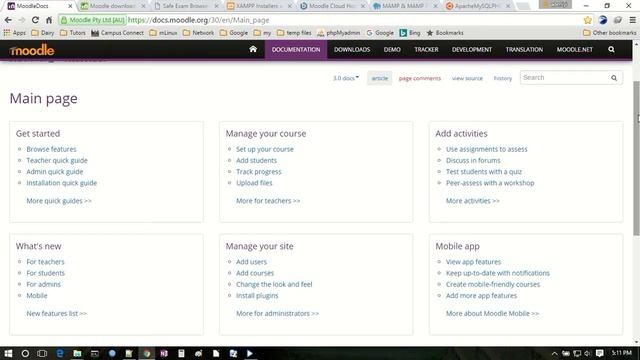This screenshot has height=360, width=640.
Task: Open More activities link
Action: (x=473, y=201)
